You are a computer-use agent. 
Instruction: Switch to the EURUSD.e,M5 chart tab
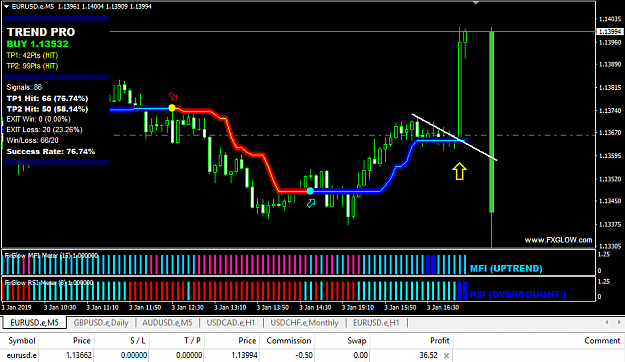[x=34, y=323]
